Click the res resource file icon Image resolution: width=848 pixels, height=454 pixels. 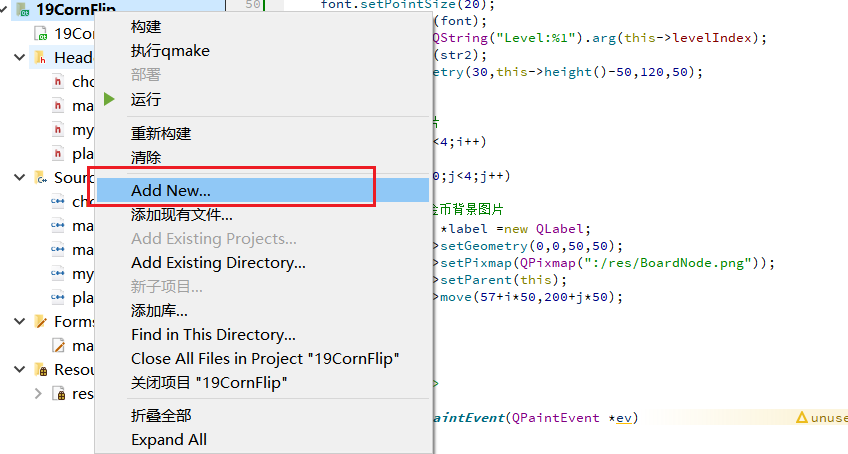59,393
